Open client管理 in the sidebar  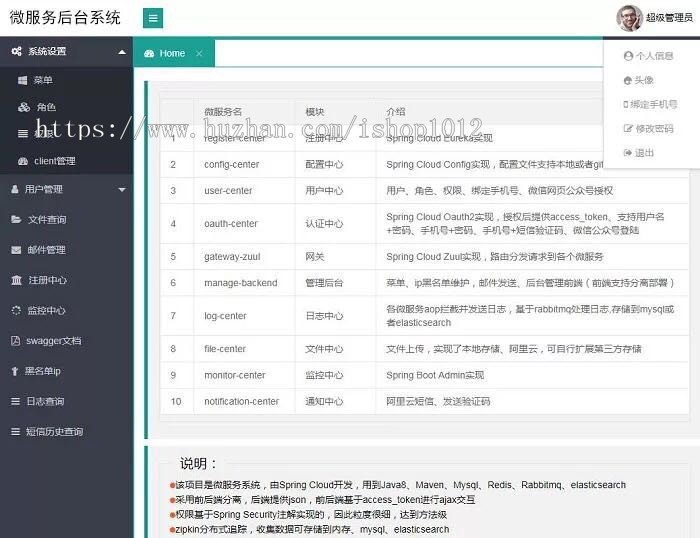(x=54, y=161)
